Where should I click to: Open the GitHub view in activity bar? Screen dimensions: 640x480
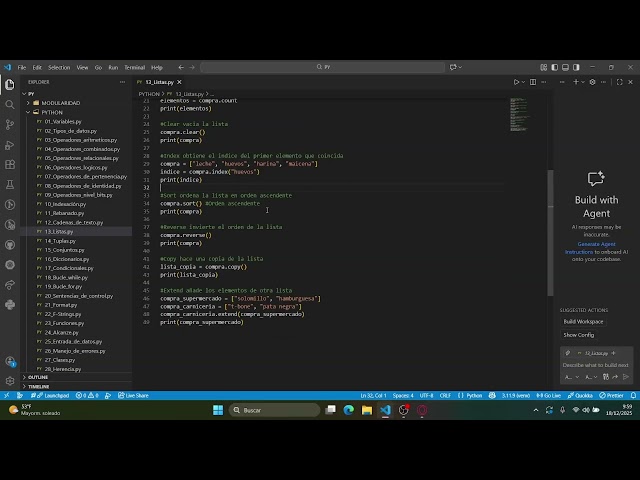[10, 244]
